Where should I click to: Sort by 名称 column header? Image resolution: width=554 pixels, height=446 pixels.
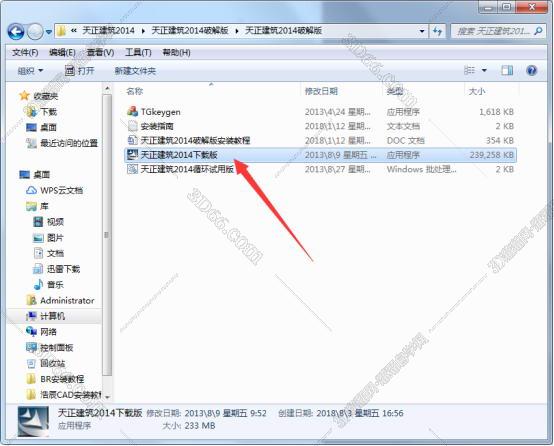click(x=135, y=92)
